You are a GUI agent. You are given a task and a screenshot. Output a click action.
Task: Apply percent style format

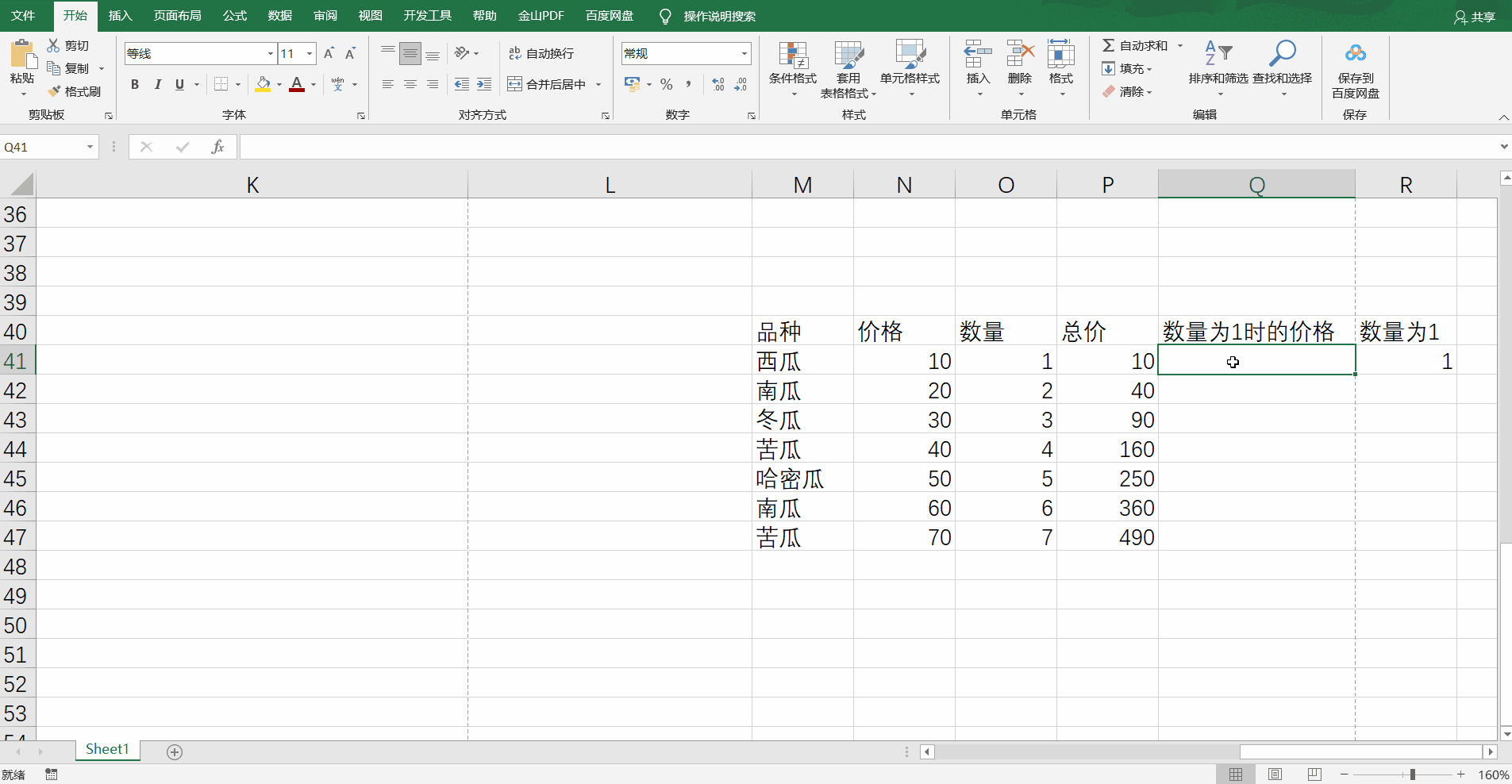pyautogui.click(x=666, y=84)
